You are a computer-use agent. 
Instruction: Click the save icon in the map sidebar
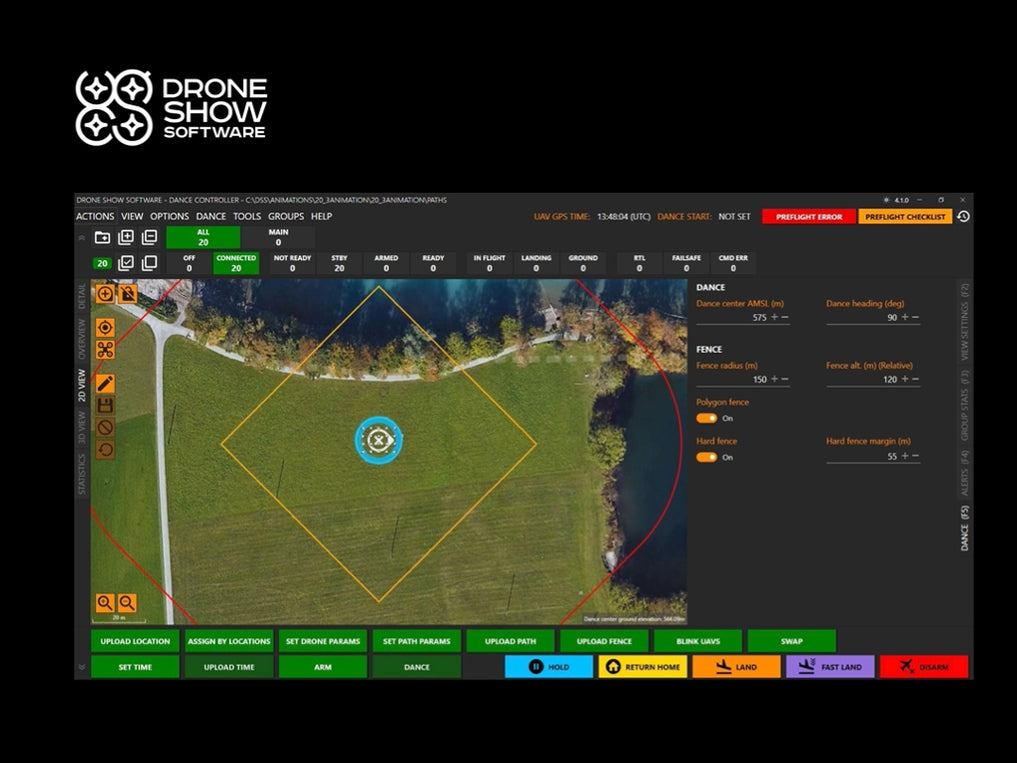[x=104, y=406]
